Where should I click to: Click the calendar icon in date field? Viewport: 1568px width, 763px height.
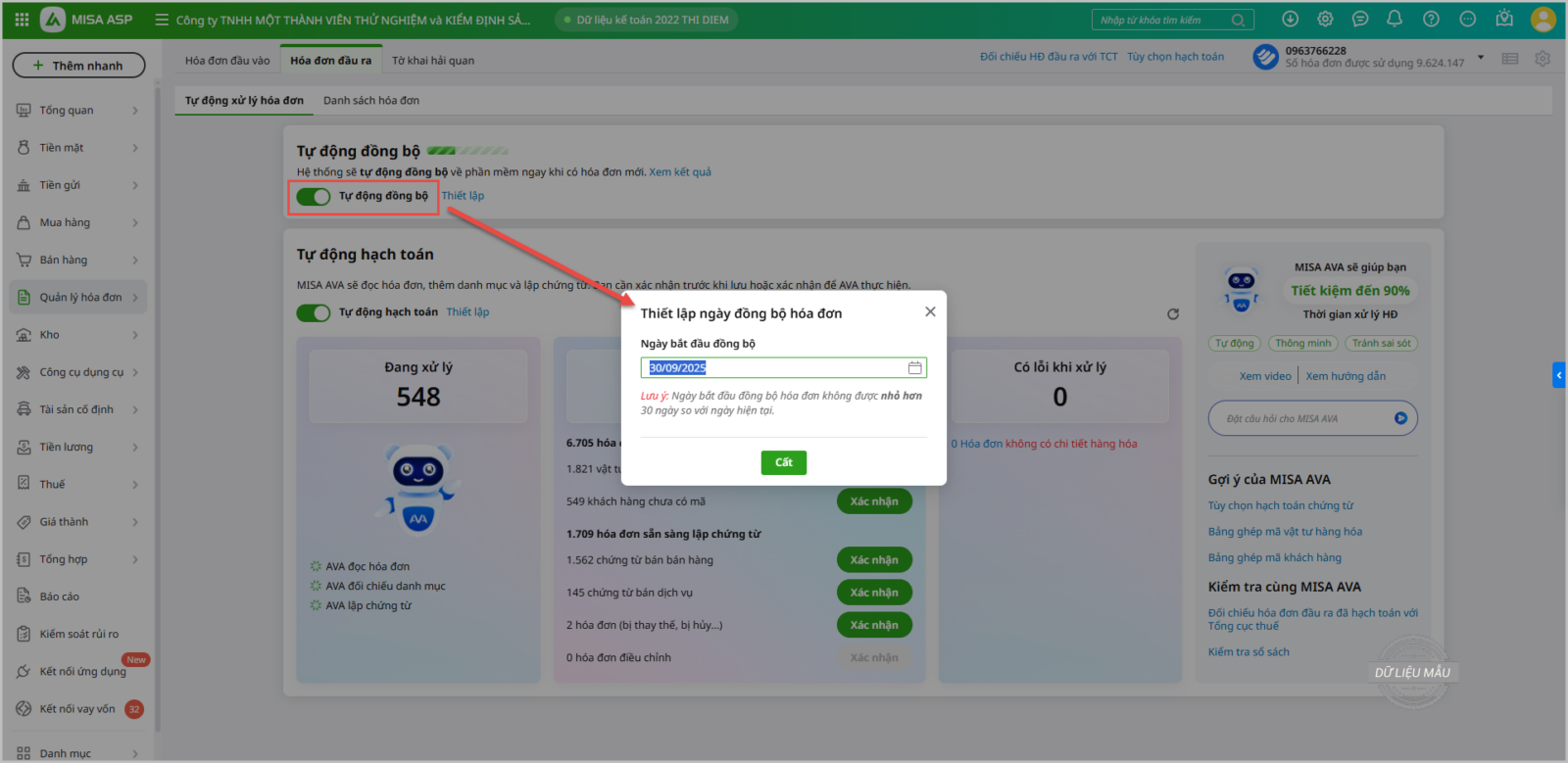[x=914, y=368]
